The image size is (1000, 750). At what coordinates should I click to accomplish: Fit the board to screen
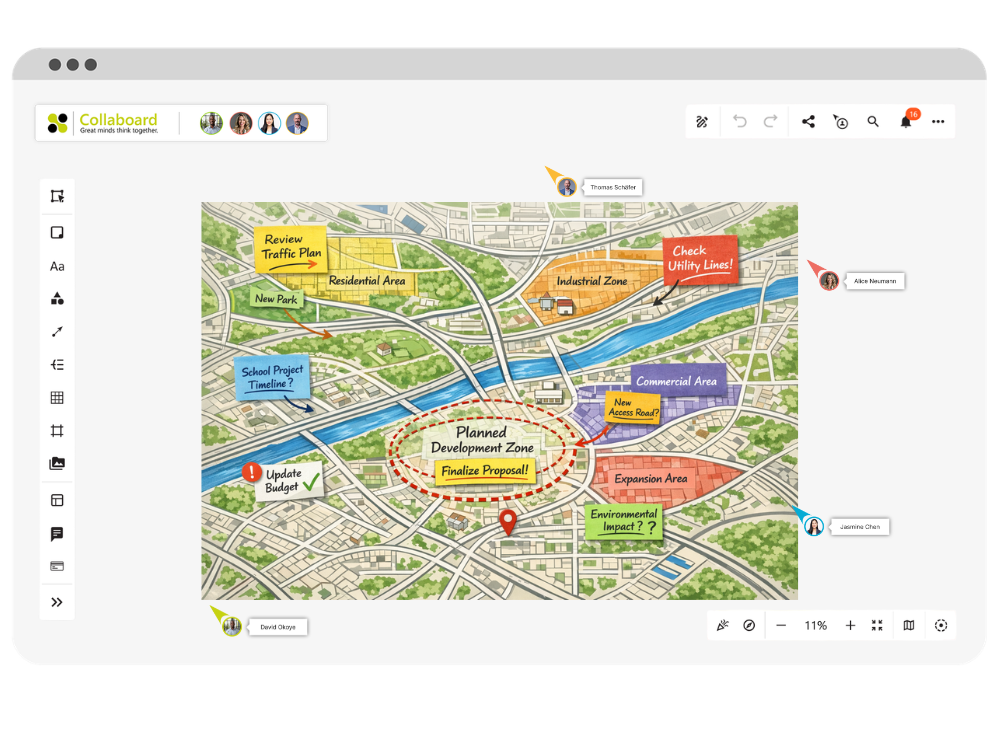click(877, 625)
